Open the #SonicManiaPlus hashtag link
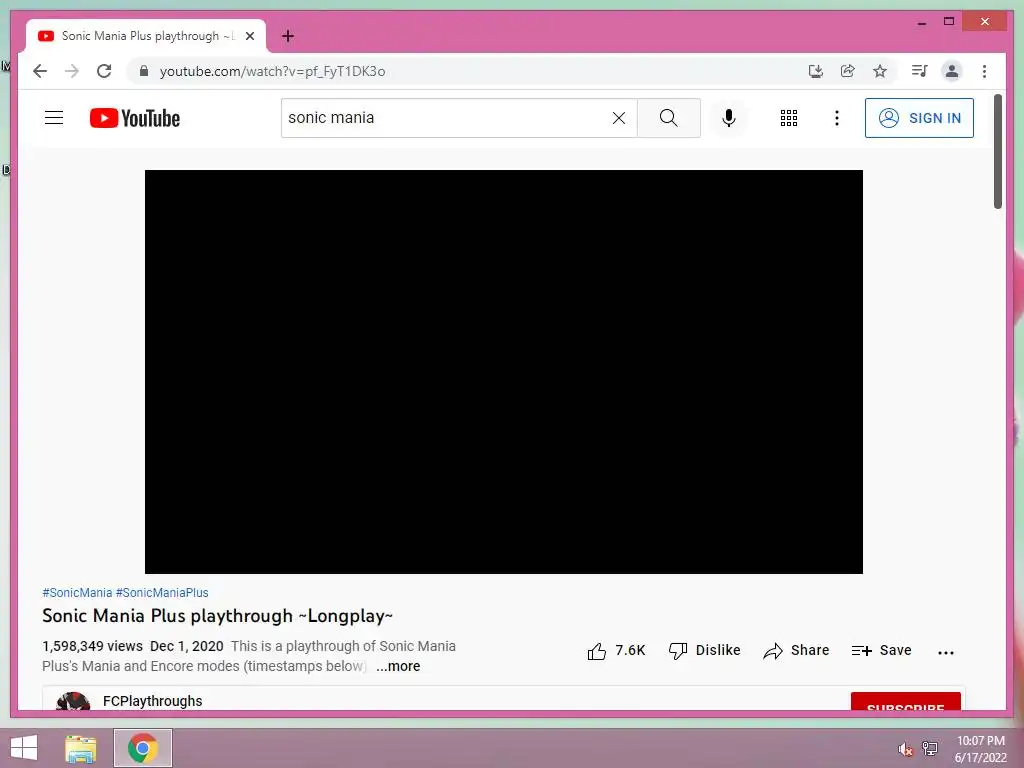The image size is (1024, 768). point(162,593)
